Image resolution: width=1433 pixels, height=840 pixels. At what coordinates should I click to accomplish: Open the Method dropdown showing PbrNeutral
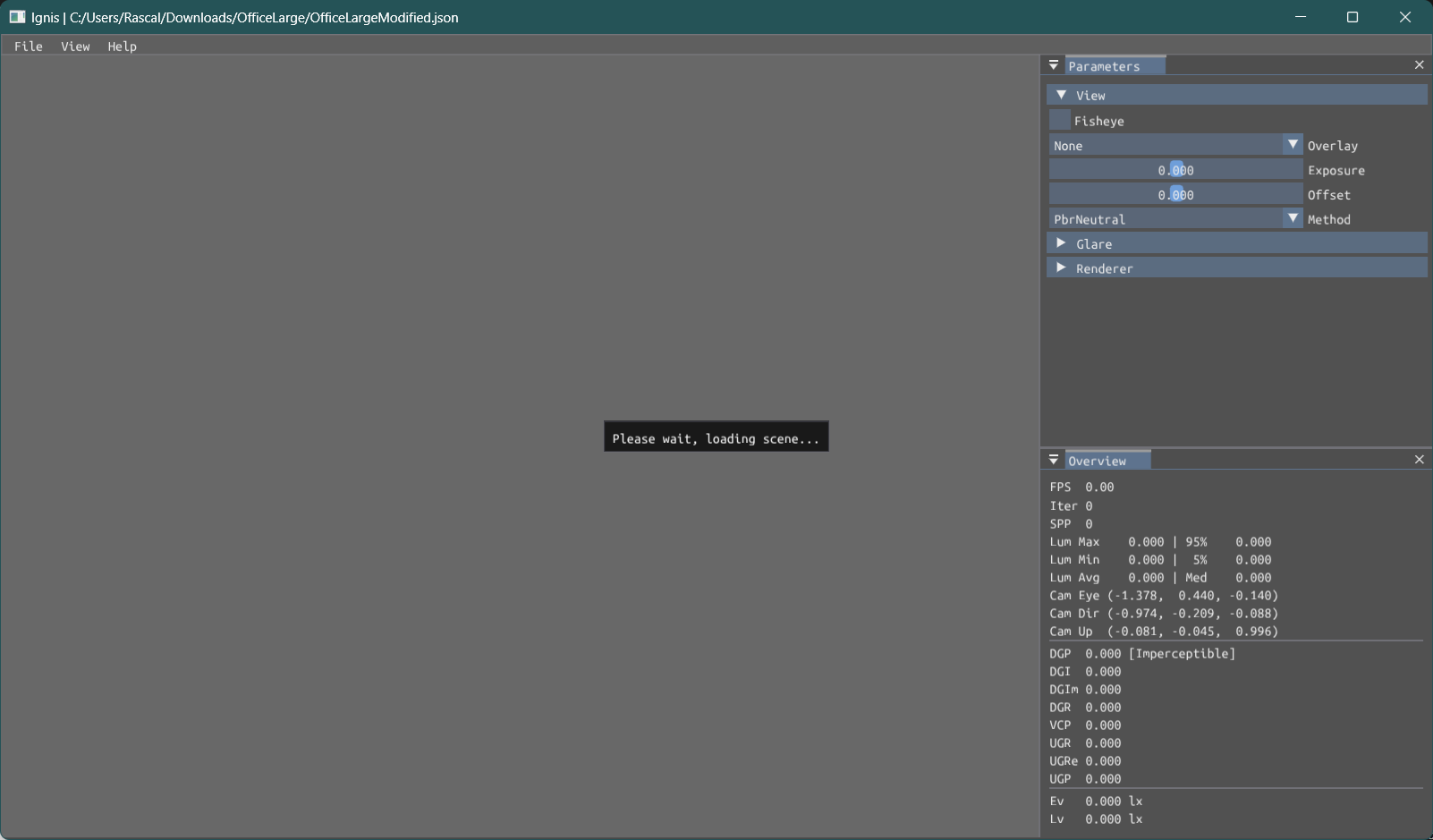tap(1175, 218)
